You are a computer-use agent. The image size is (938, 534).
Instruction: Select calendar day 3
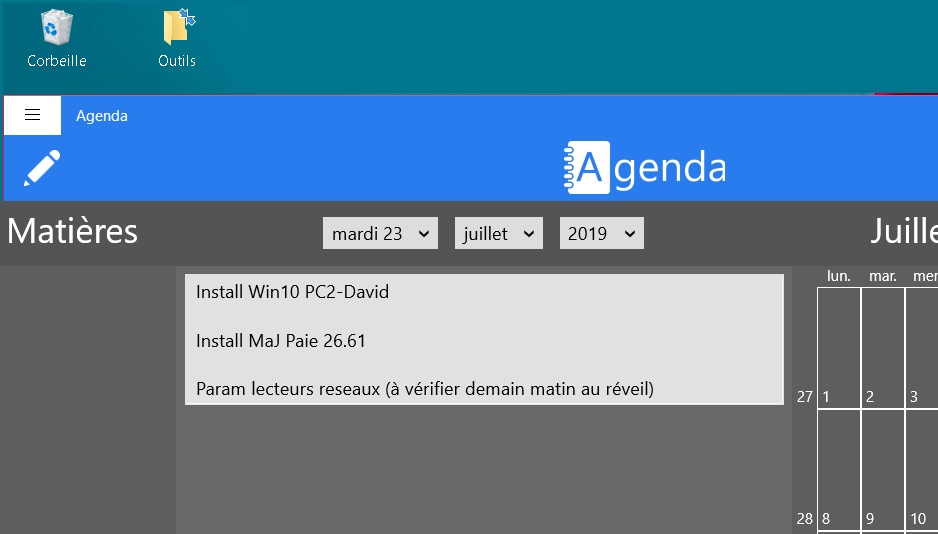[x=922, y=348]
